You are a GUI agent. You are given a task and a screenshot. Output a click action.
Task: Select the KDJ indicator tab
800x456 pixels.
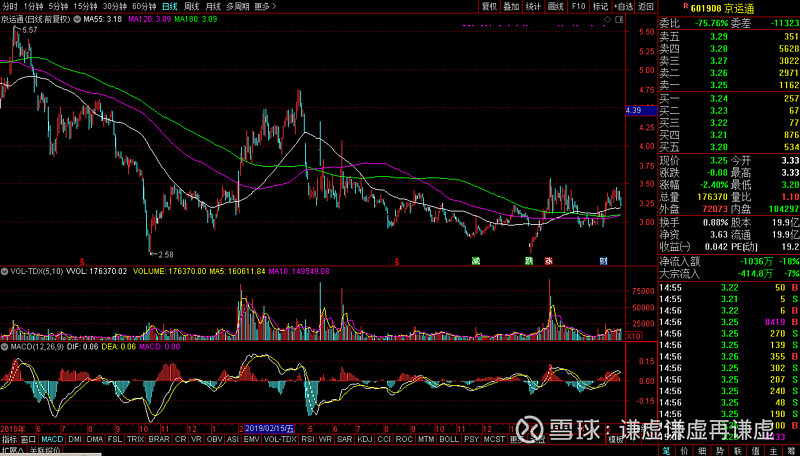click(x=365, y=439)
